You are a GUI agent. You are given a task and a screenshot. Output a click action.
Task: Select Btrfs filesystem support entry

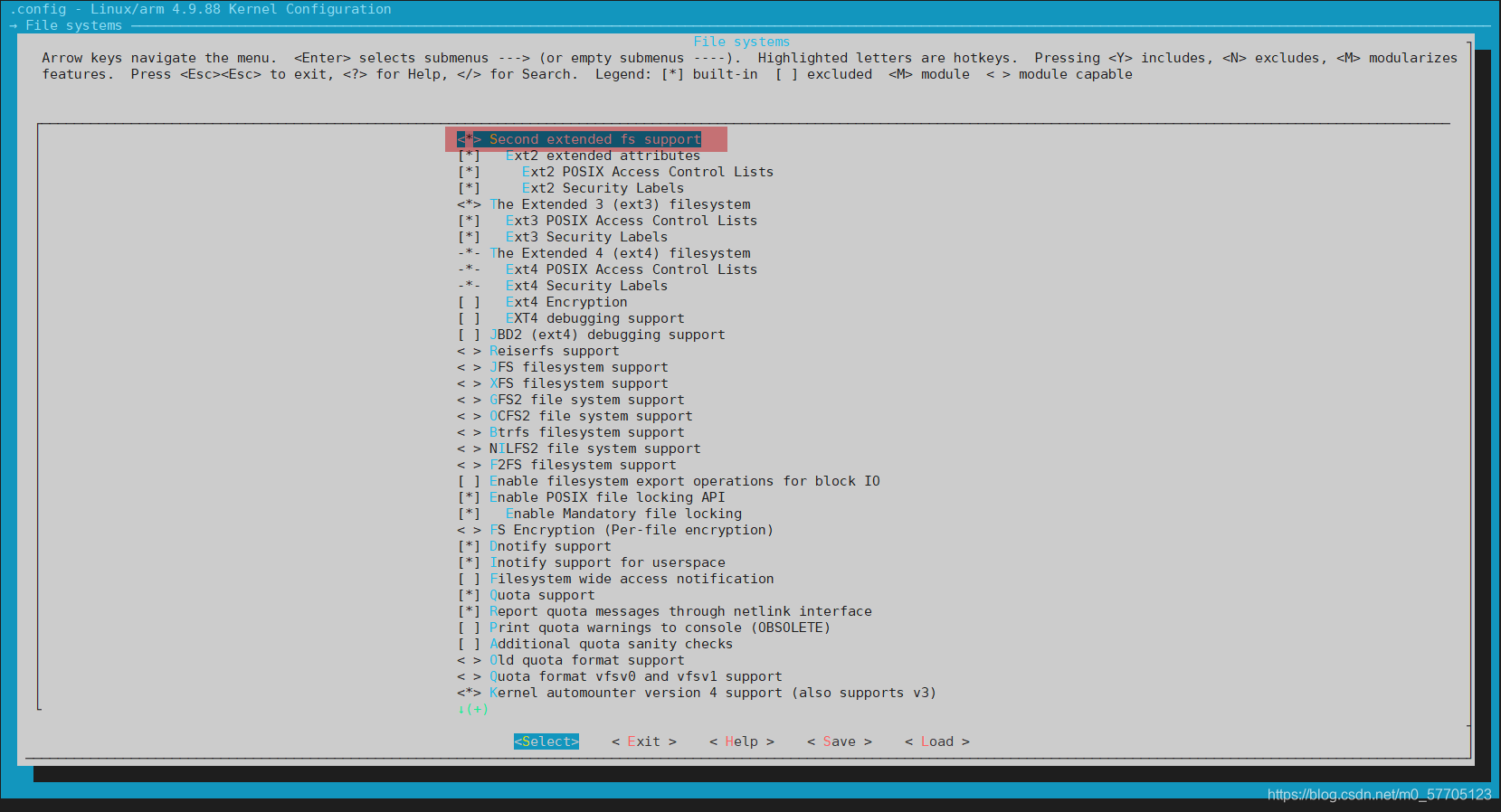571,432
